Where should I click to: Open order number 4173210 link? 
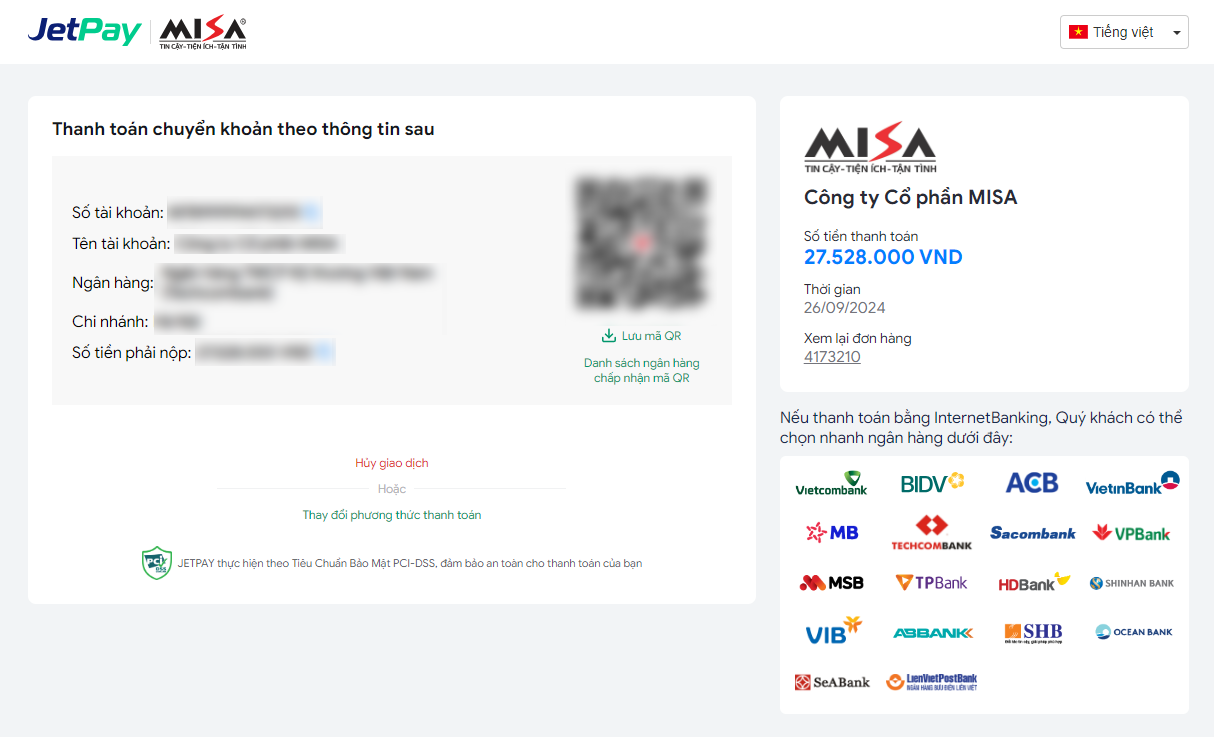[x=832, y=357]
